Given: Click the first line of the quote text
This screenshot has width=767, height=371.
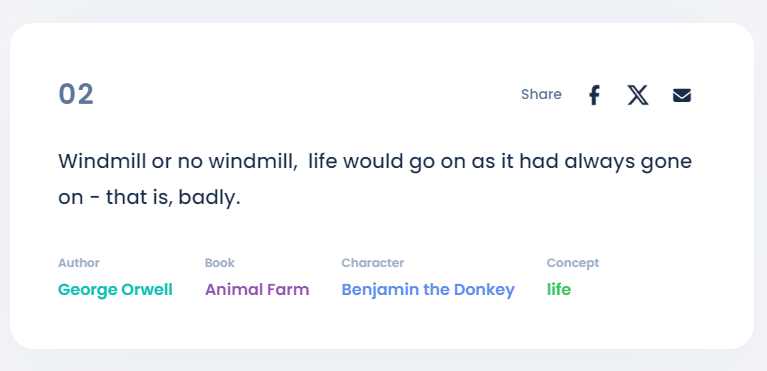Looking at the screenshot, I should pyautogui.click(x=375, y=162).
